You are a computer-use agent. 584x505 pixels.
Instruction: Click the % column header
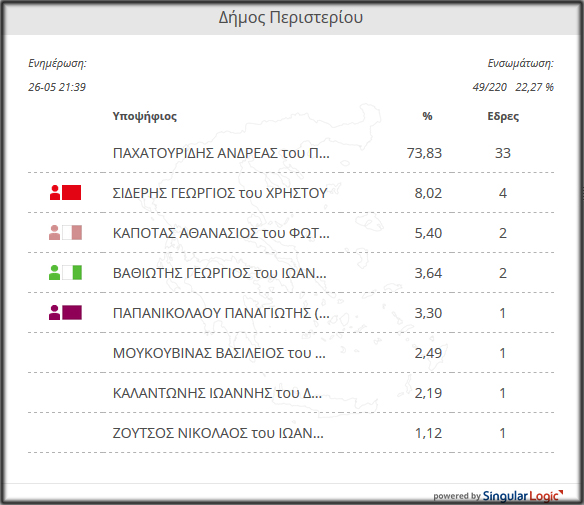(427, 116)
